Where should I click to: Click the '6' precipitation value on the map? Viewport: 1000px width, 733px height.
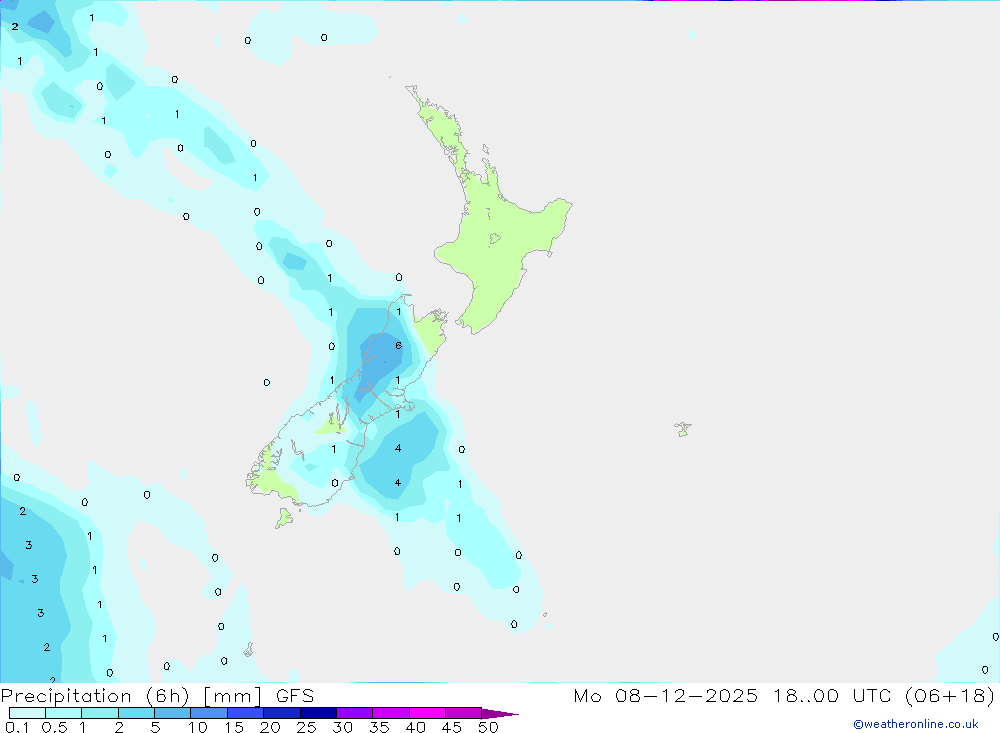coord(399,346)
